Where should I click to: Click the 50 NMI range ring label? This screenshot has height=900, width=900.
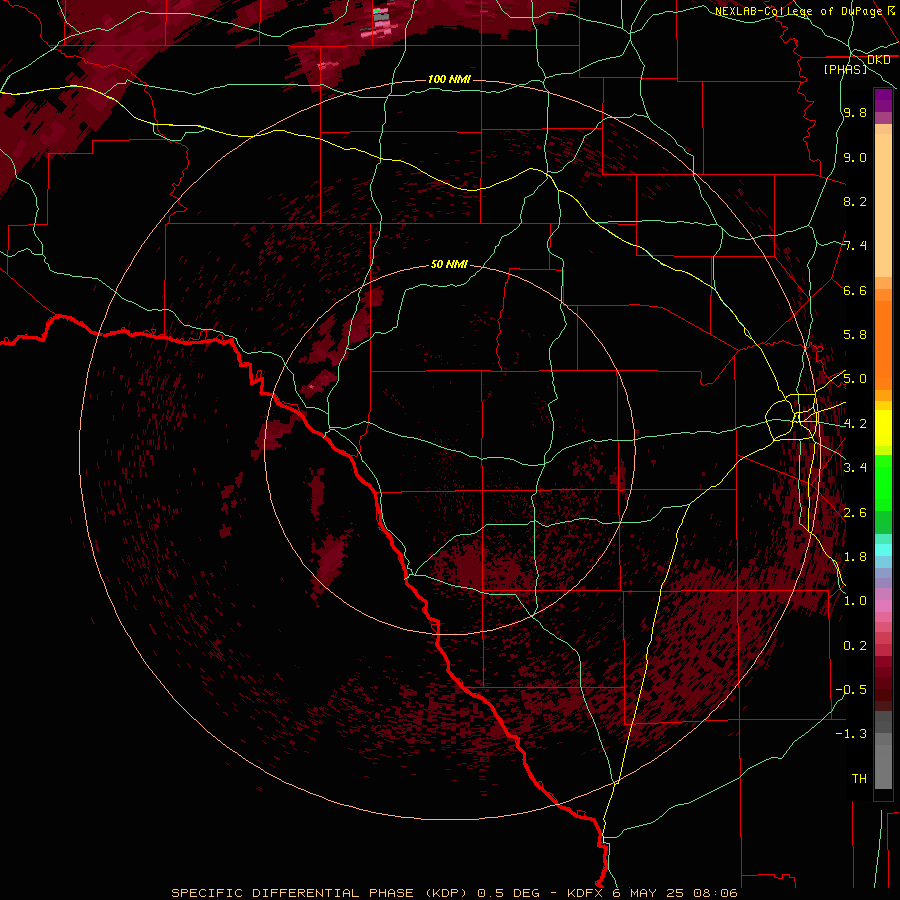pos(449,265)
